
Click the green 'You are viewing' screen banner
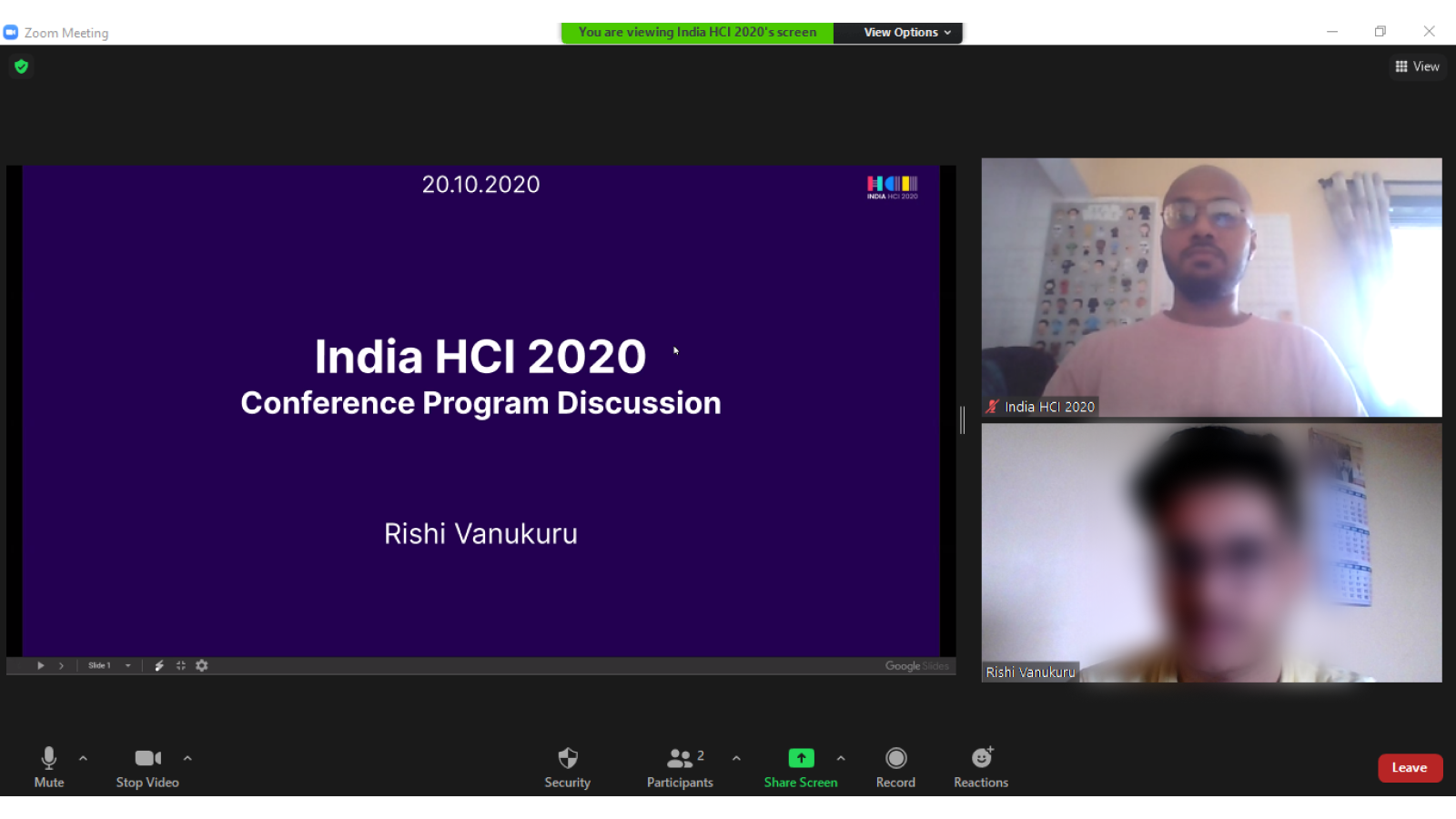(x=697, y=33)
